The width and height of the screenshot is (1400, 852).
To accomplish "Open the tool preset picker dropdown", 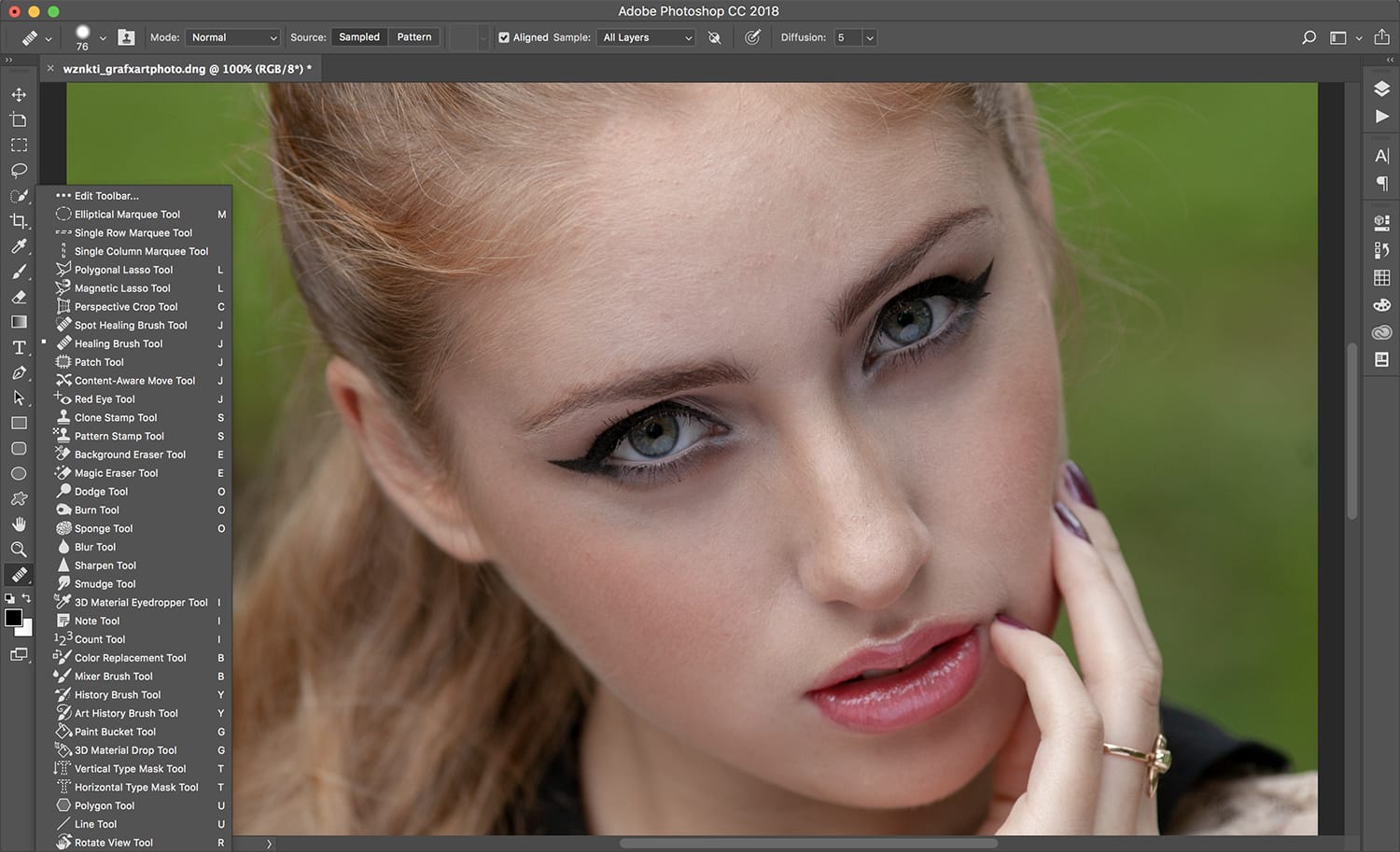I will (49, 39).
